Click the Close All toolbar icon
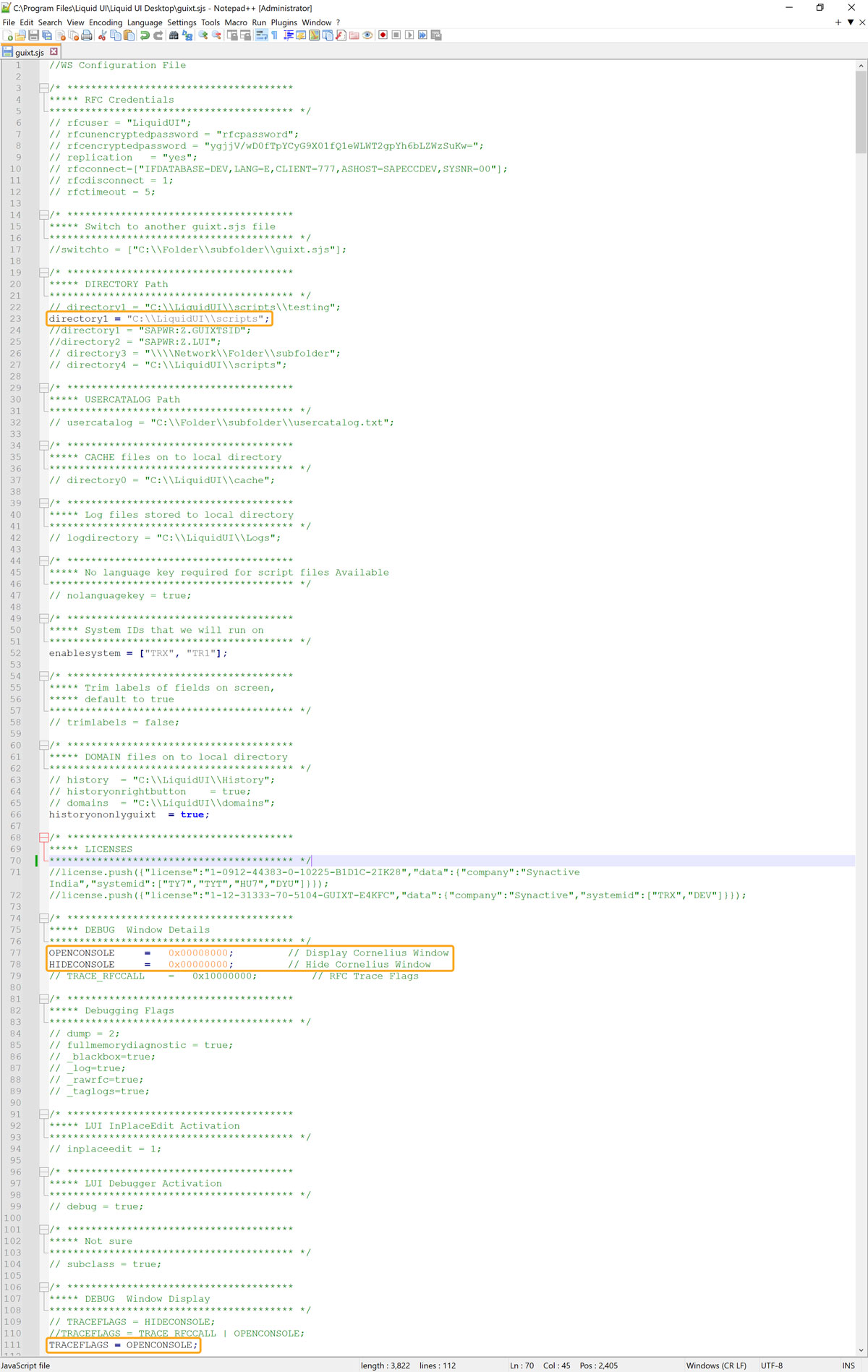 coord(73,35)
